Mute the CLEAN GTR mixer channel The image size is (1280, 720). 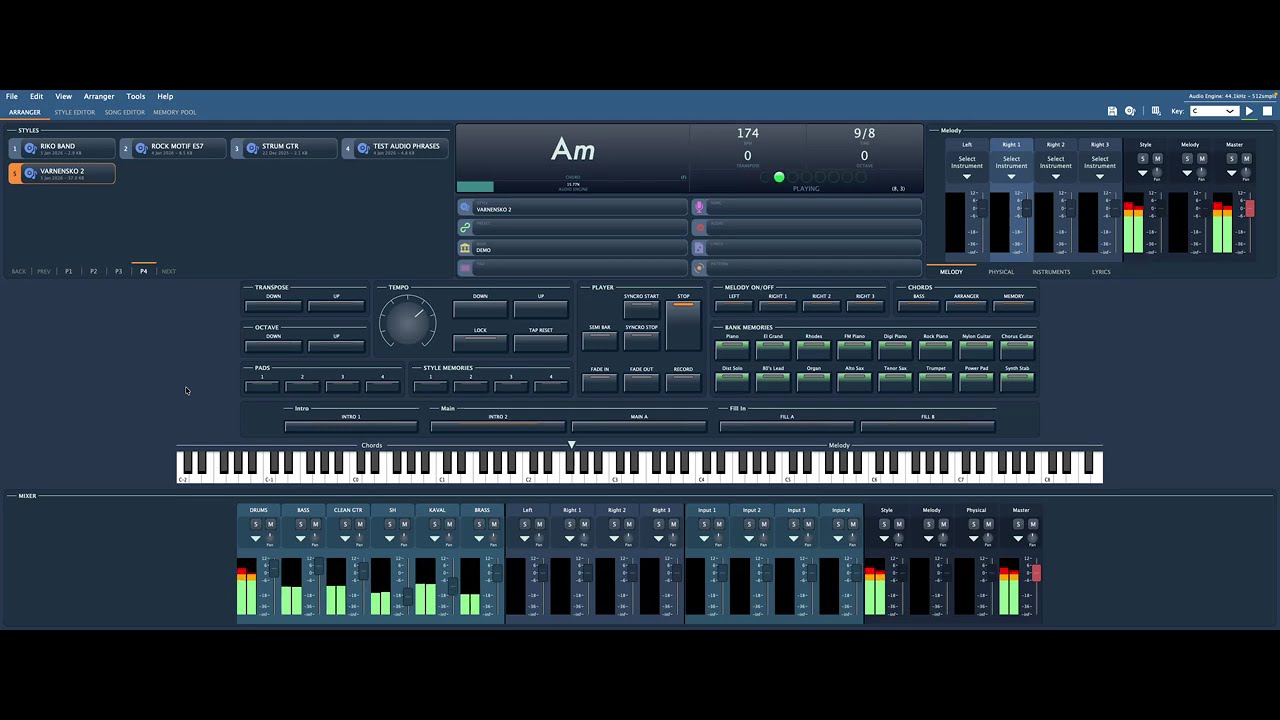(x=360, y=524)
